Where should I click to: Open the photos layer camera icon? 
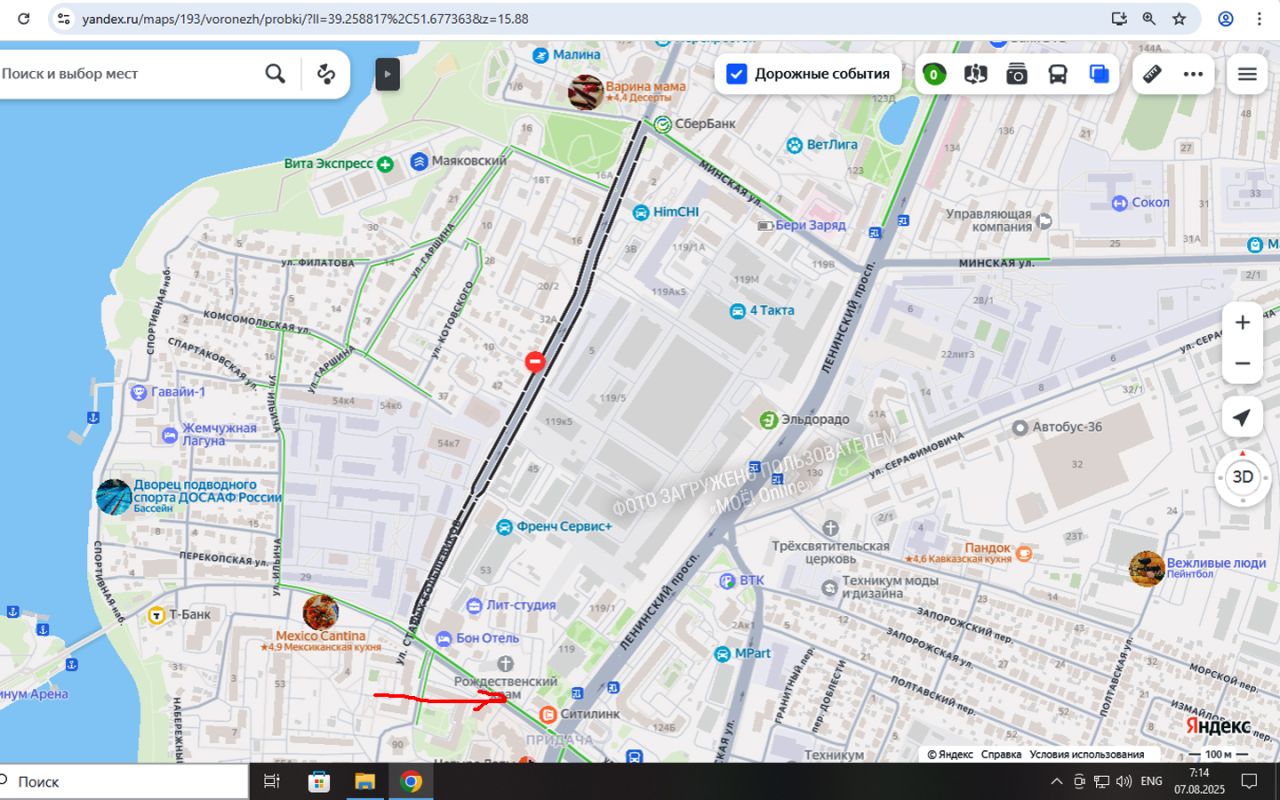coord(1017,74)
